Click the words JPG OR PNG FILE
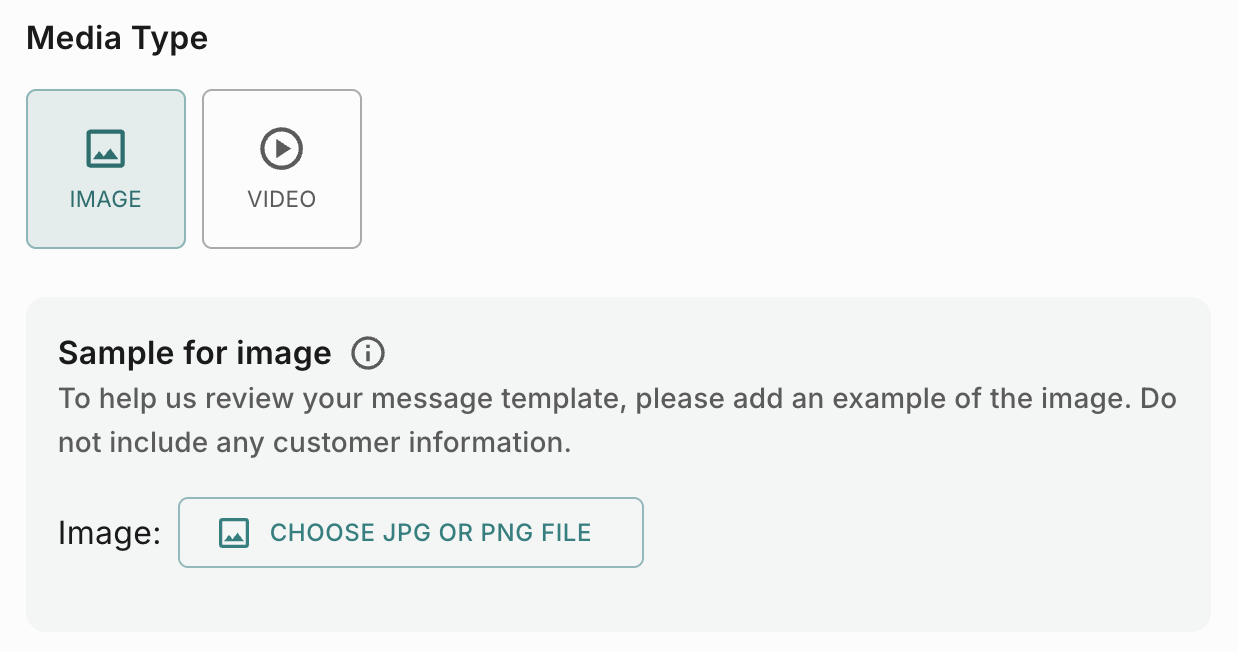Viewport: 1238px width, 652px height. click(486, 533)
